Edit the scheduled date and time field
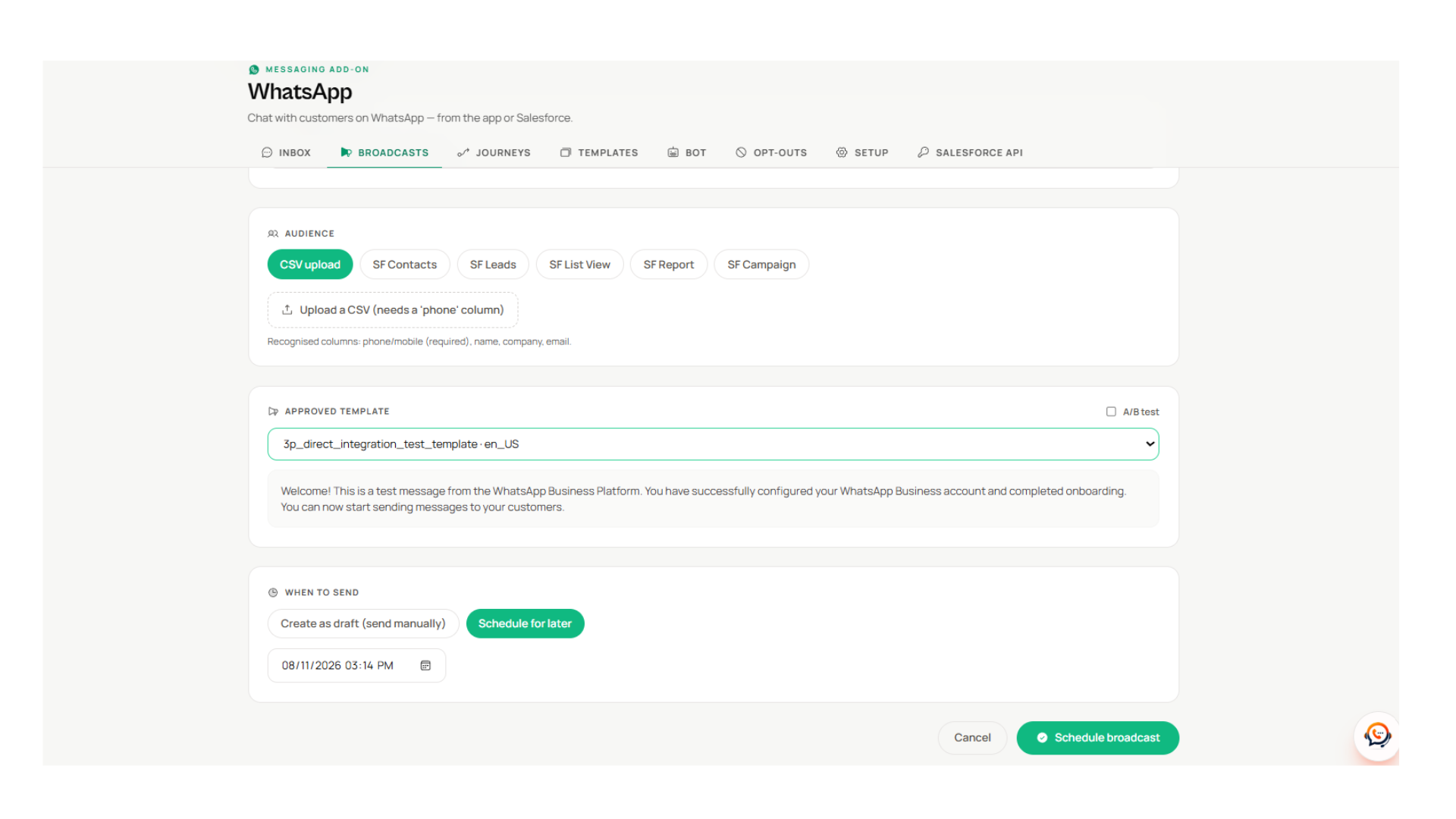The height and width of the screenshot is (819, 1456). pyautogui.click(x=356, y=665)
